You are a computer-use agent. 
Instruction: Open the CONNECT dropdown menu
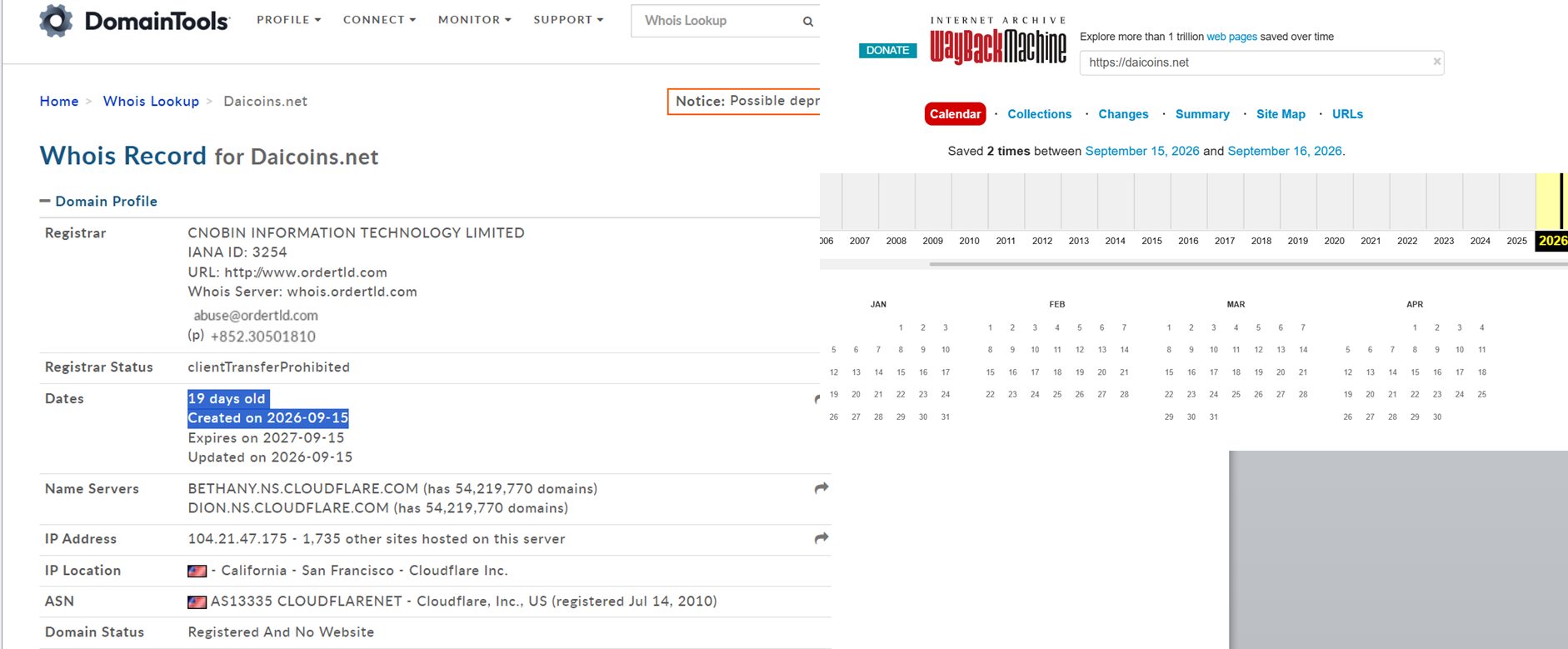coord(379,20)
